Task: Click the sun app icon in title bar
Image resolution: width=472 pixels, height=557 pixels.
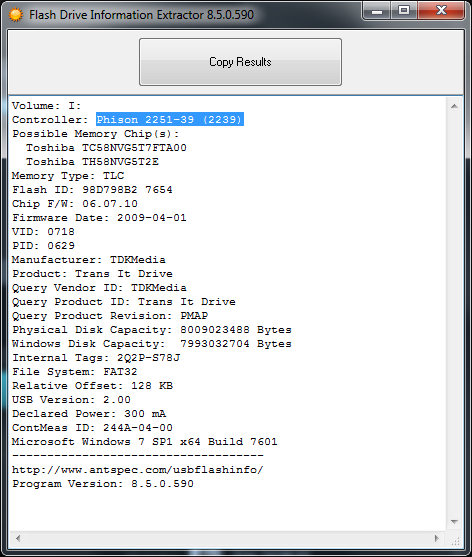Action: pyautogui.click(x=16, y=15)
